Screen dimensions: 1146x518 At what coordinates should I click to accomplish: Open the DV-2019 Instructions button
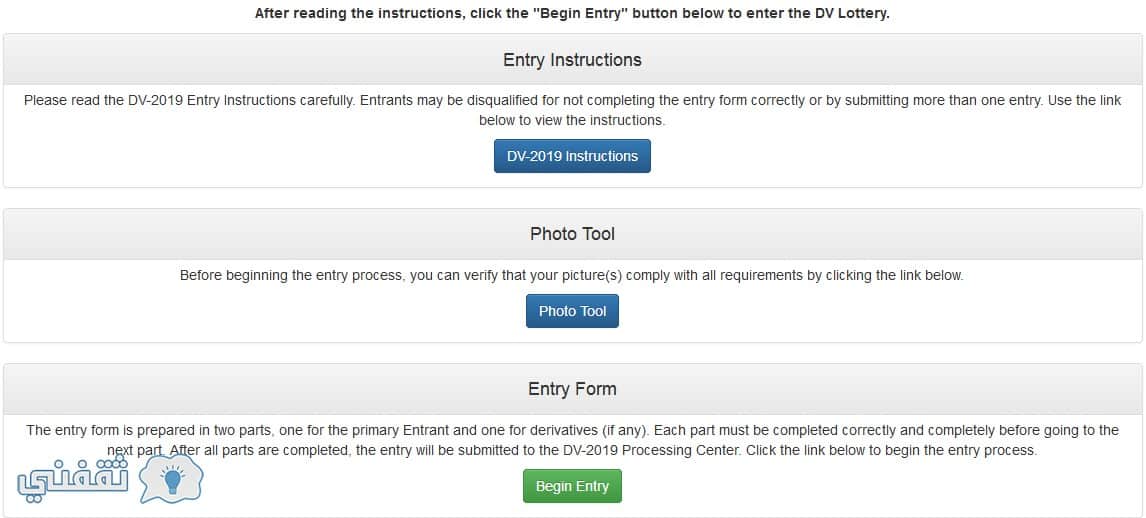572,156
